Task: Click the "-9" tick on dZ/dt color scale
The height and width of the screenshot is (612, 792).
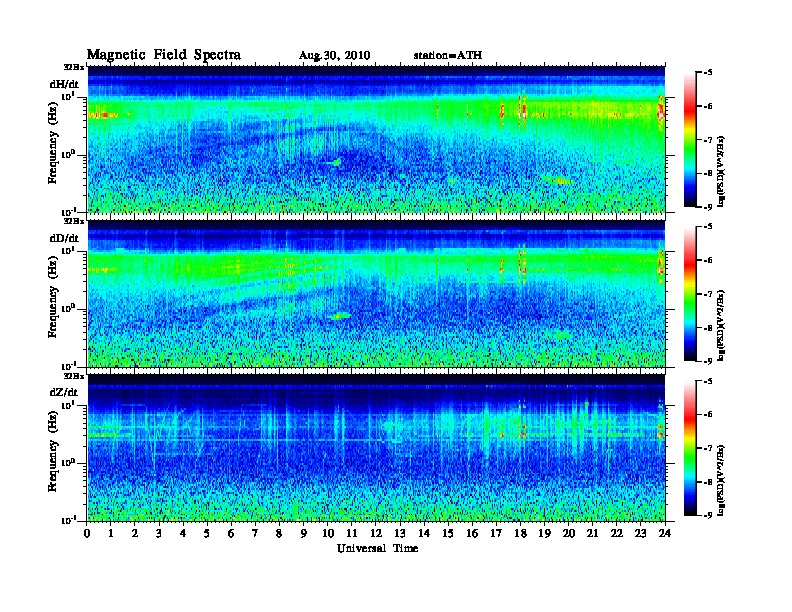Action: tap(709, 515)
